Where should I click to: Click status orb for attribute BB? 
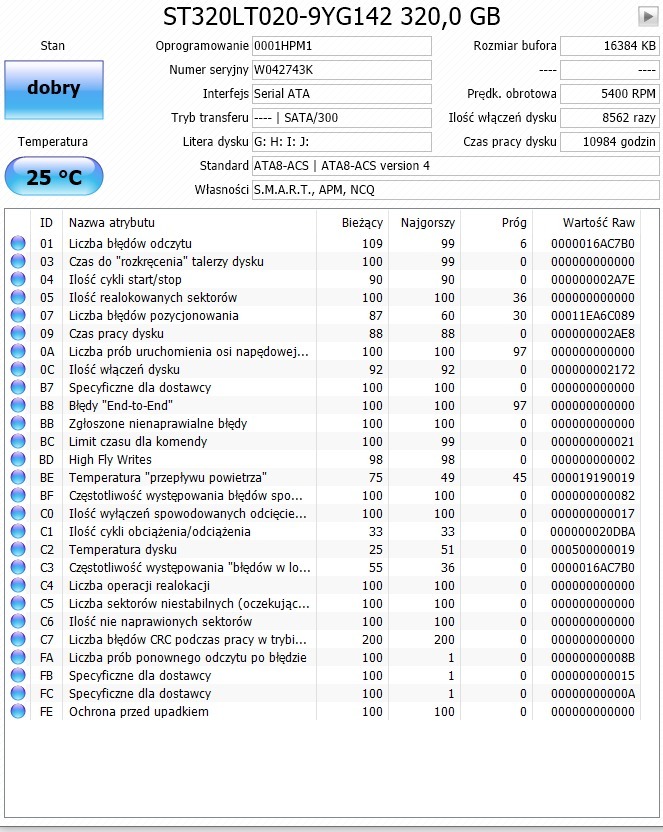18,424
